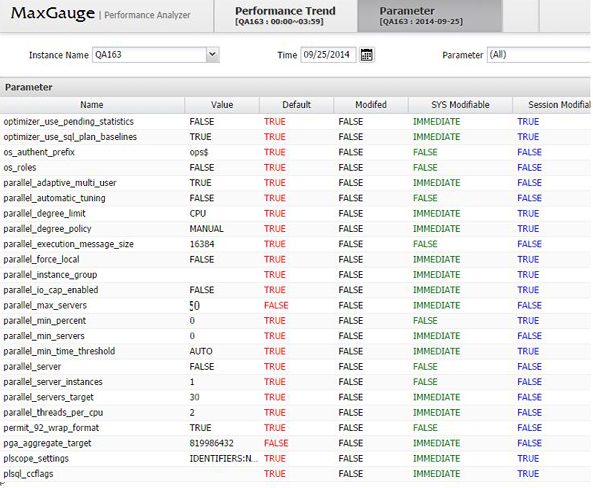
Task: Click the Session Modifiable column header
Action: [x=553, y=105]
